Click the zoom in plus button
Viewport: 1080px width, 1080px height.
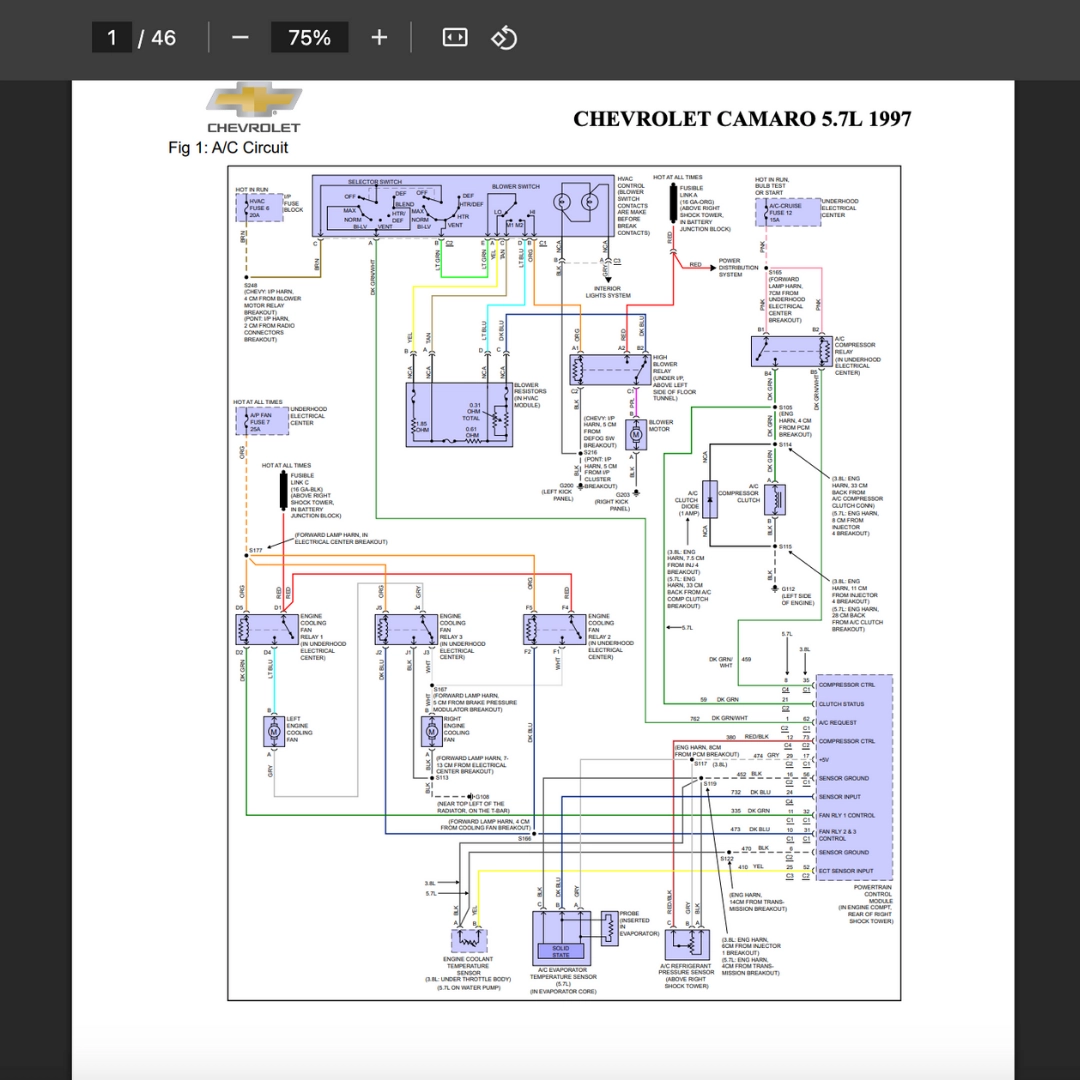pyautogui.click(x=379, y=37)
